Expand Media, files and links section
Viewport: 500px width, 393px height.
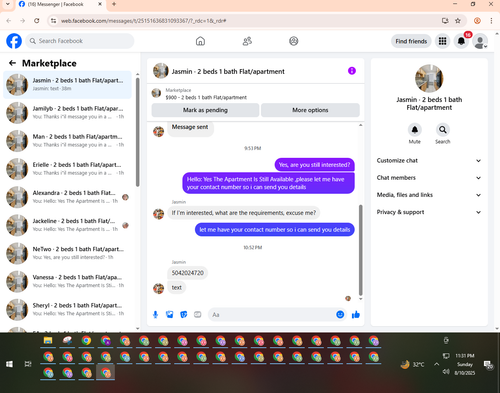pos(429,195)
